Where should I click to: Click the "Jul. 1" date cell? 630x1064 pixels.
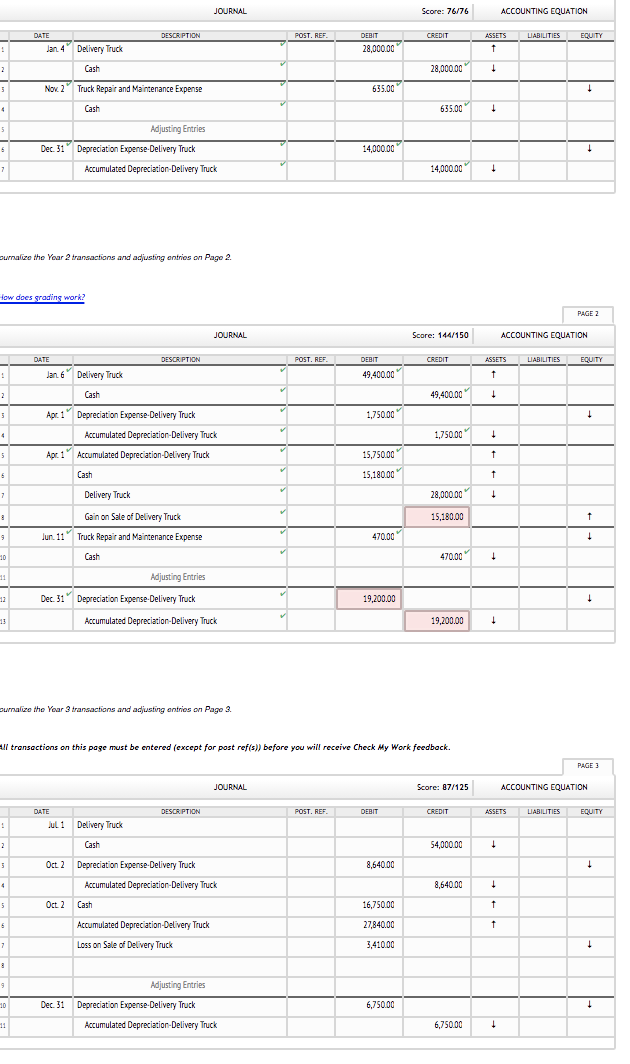[x=41, y=825]
